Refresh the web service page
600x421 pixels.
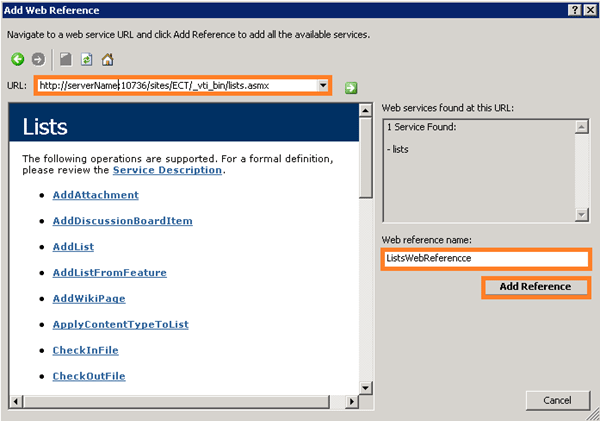pyautogui.click(x=87, y=60)
